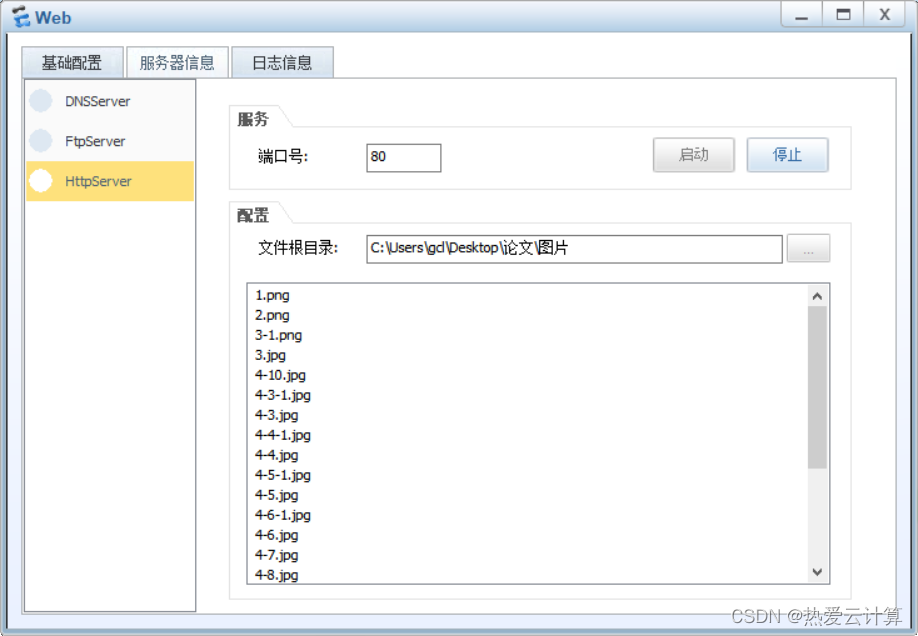Click the file list scrollbar up arrow
The height and width of the screenshot is (636, 918).
point(817,293)
